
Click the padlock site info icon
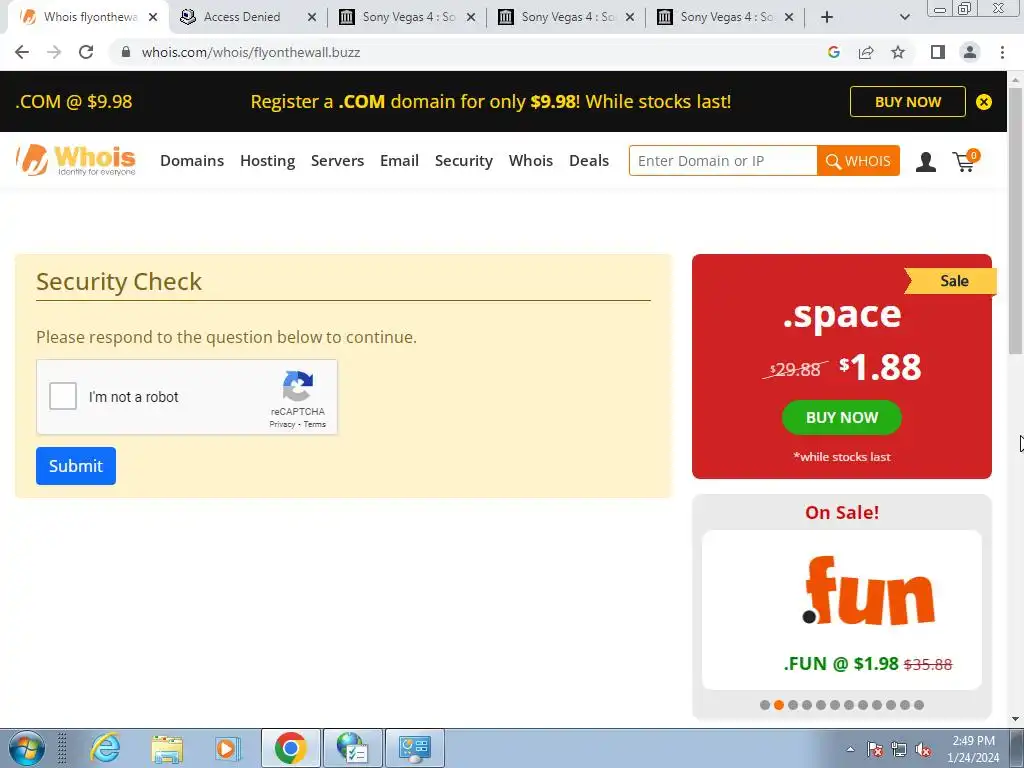pos(126,52)
